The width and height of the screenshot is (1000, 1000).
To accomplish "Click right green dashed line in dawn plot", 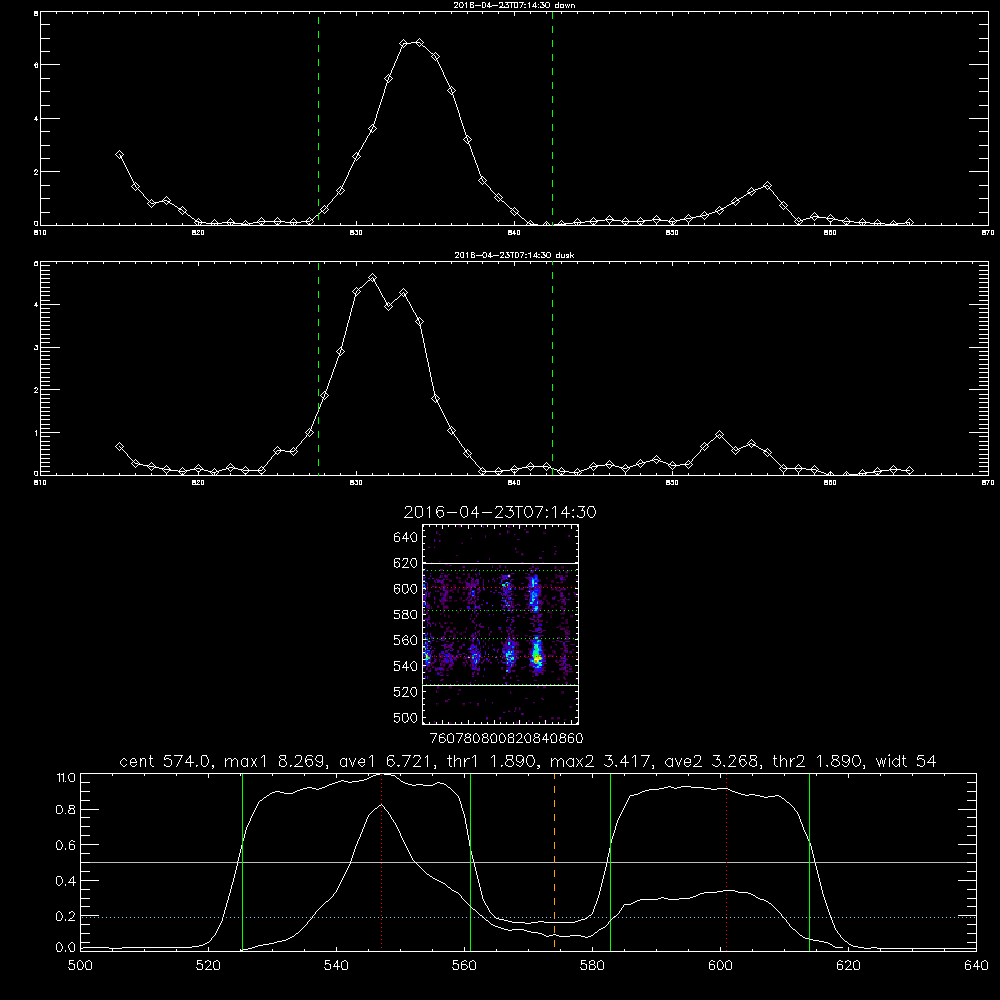I will click(x=552, y=119).
